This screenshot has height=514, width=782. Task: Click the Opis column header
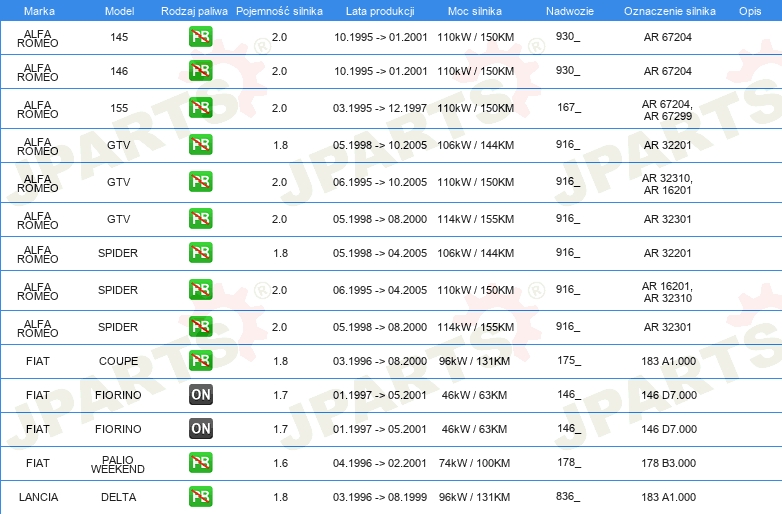tap(750, 11)
